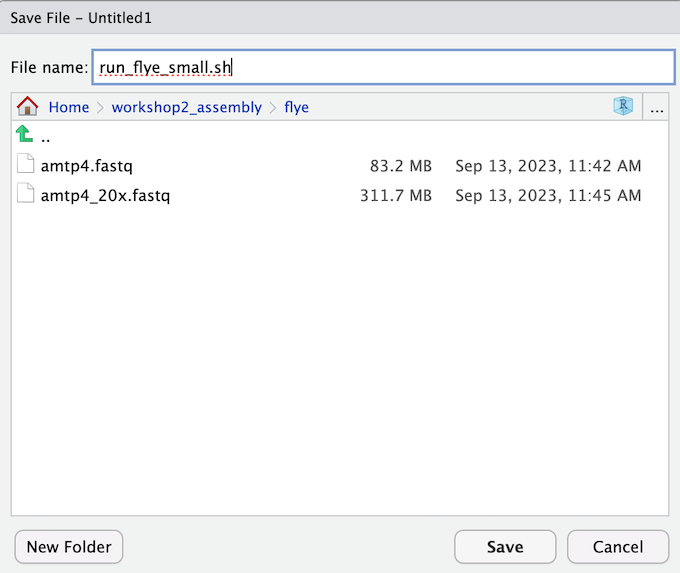Focus the File name input field
Viewport: 680px width, 573px height.
pyautogui.click(x=383, y=67)
